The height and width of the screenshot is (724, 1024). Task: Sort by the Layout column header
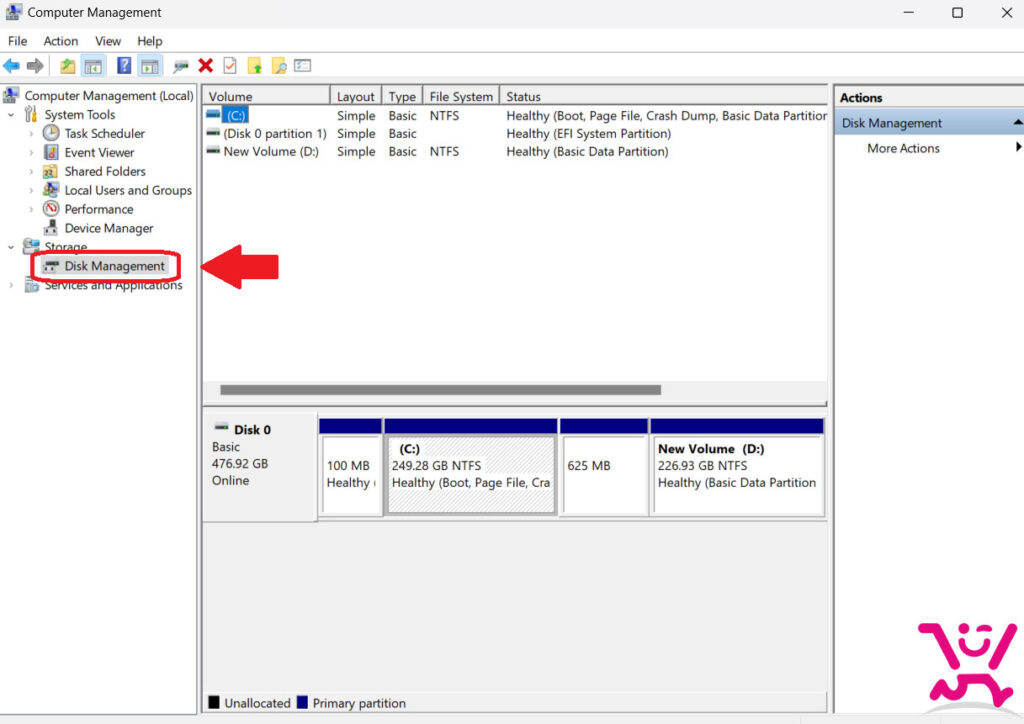[x=356, y=96]
